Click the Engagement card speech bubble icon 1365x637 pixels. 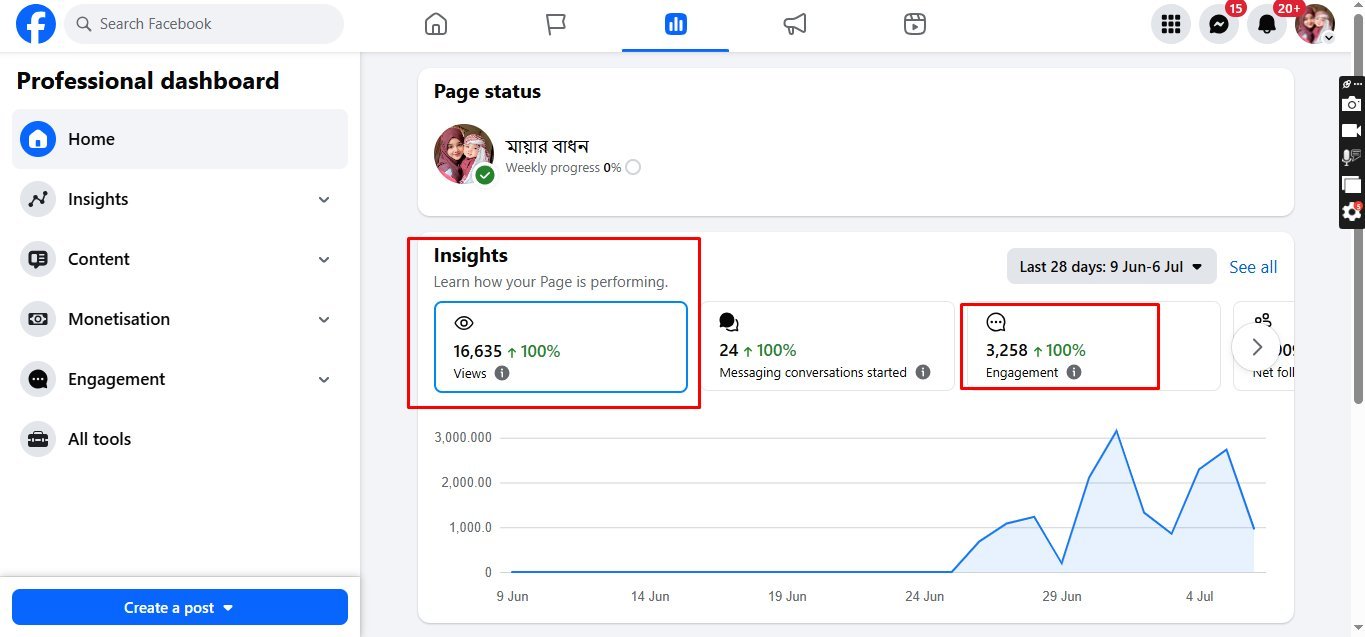(996, 322)
